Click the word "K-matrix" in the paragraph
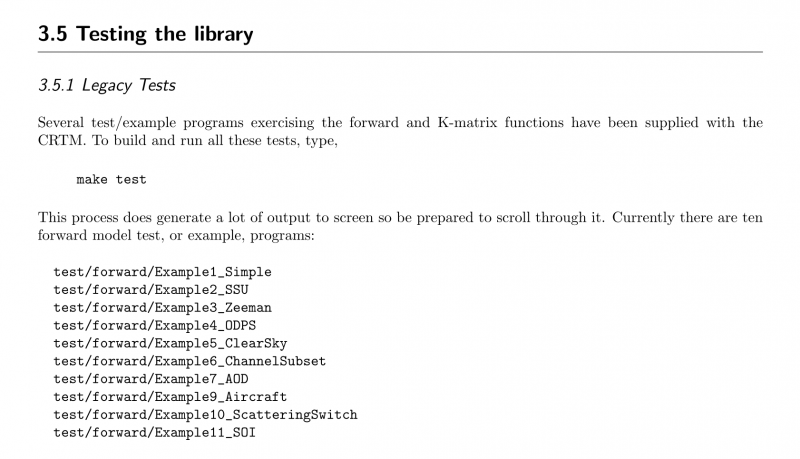Image resolution: width=800 pixels, height=459 pixels. (x=467, y=123)
